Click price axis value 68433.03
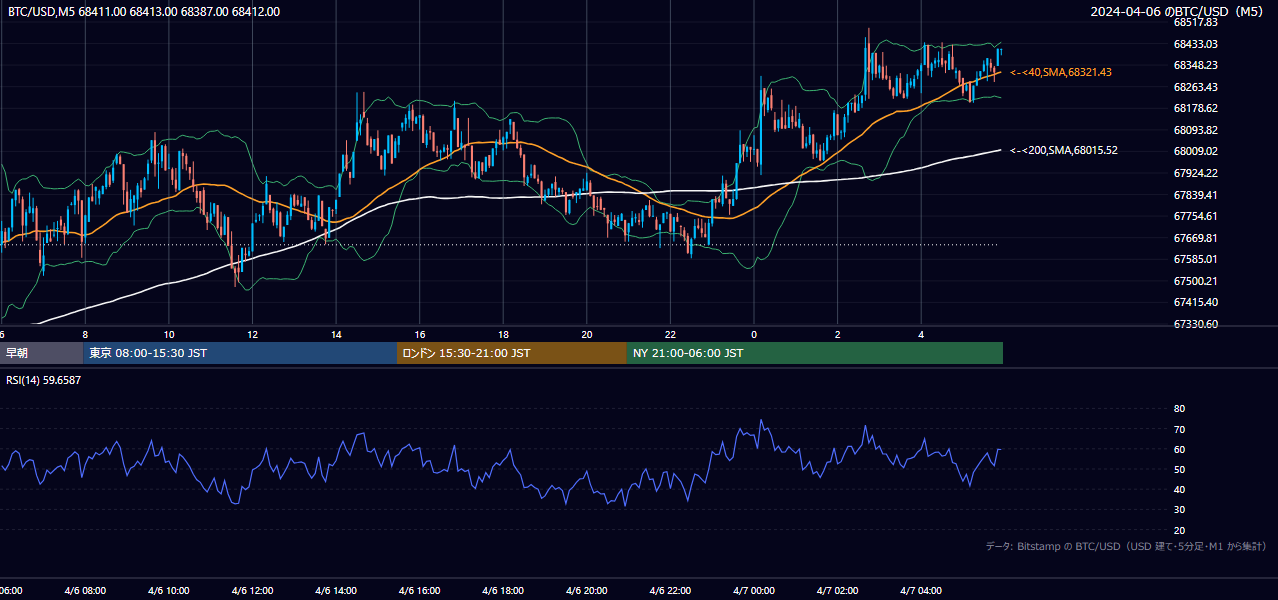1278x600 pixels. click(1195, 44)
